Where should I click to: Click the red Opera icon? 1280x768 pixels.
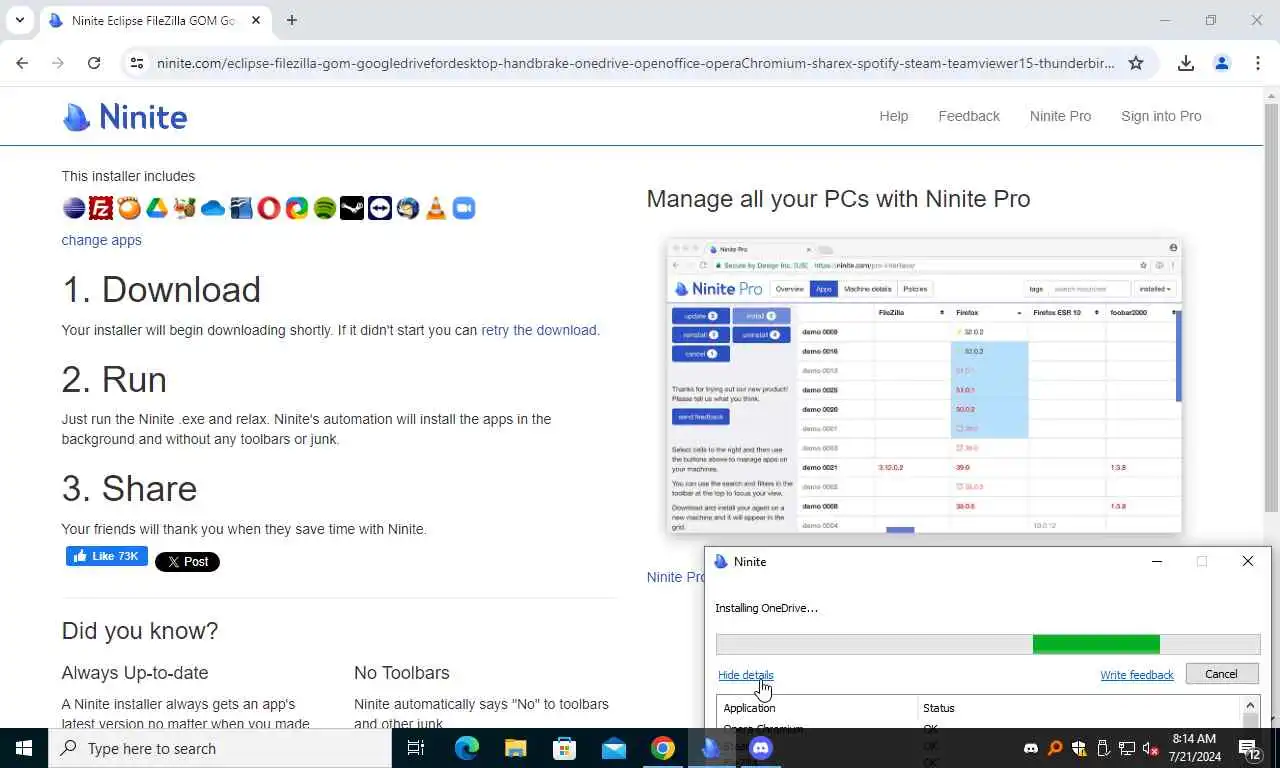[269, 208]
